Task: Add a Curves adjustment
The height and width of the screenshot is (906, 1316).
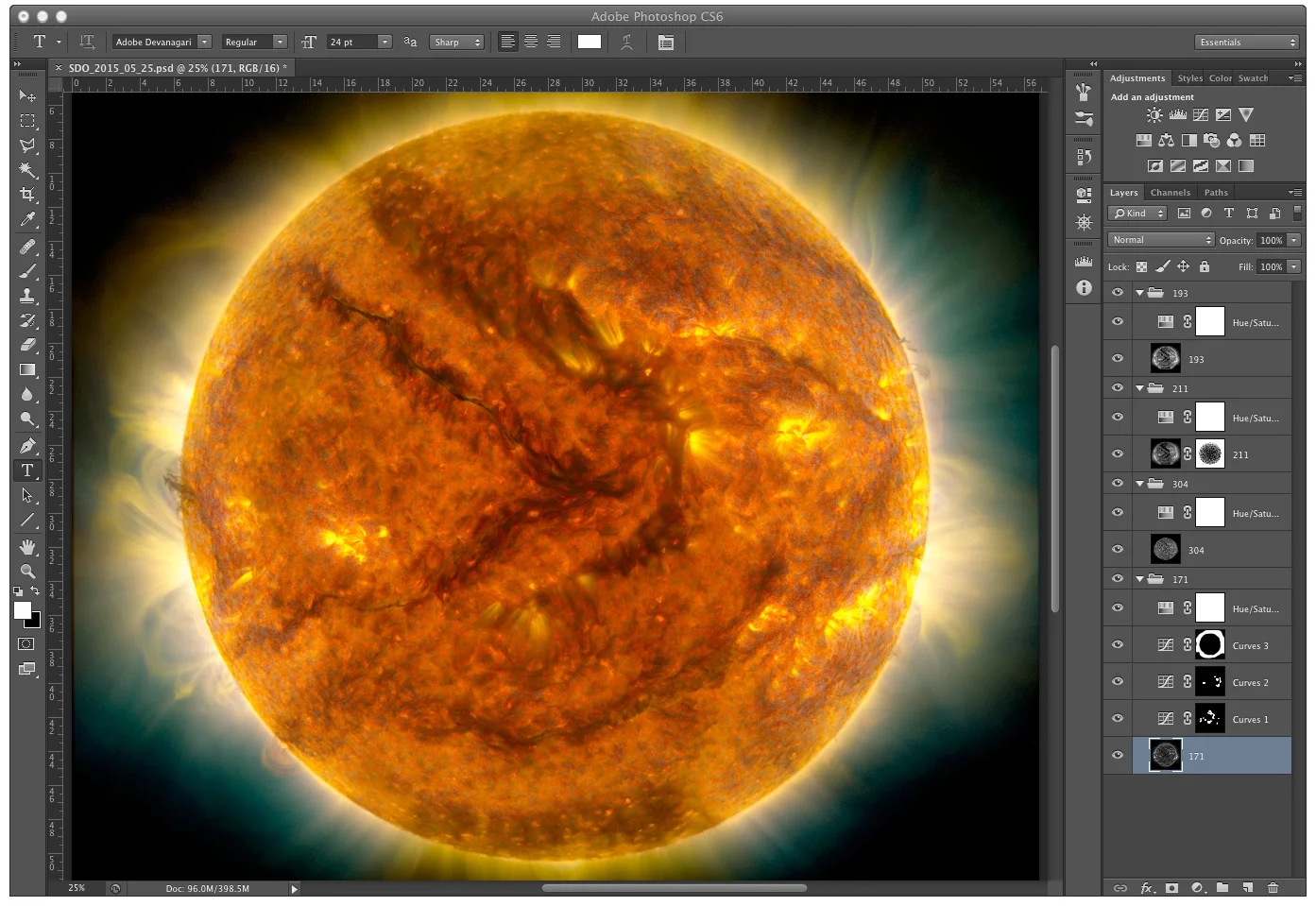Action: (1200, 114)
